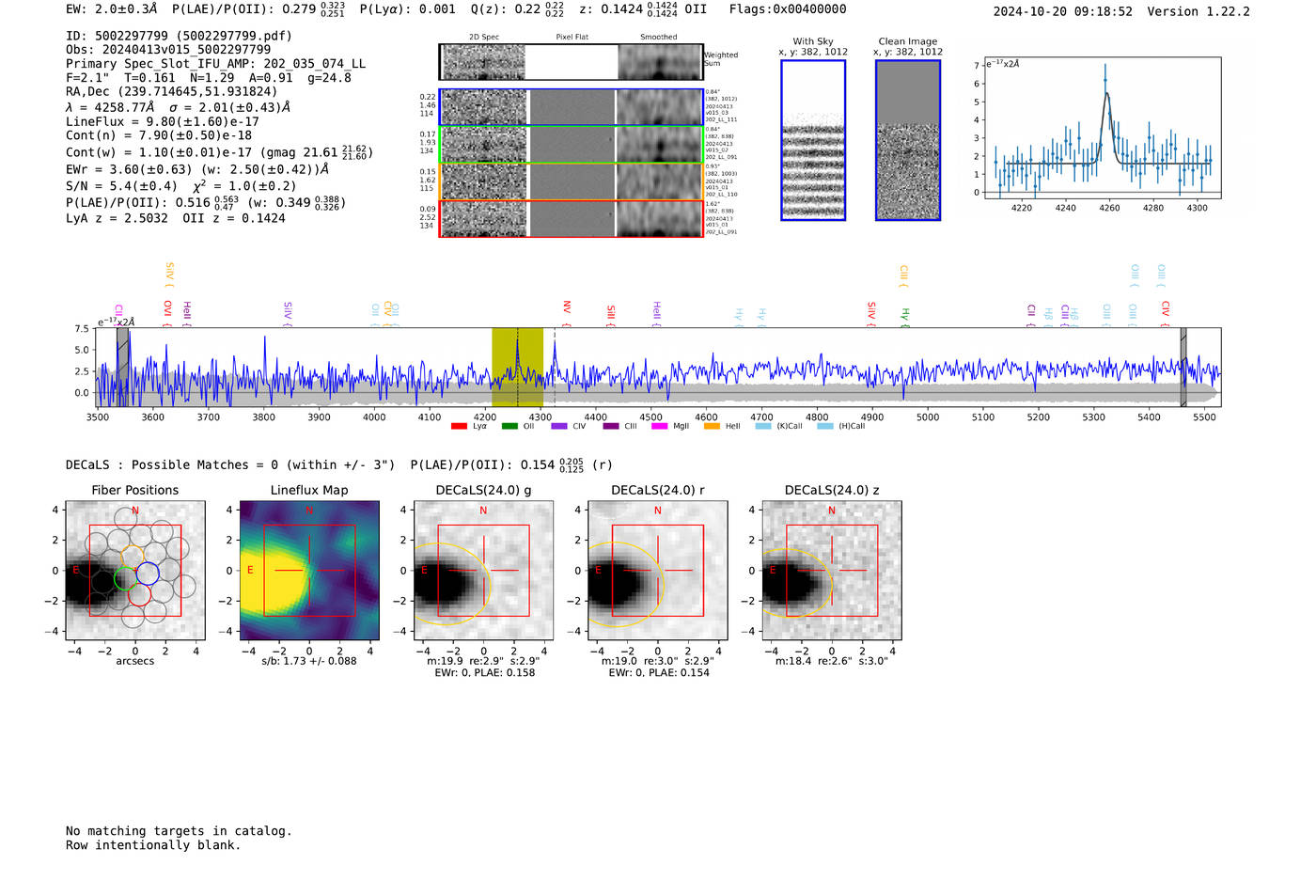Click the λ = 4258.77Å wavelength line
This screenshot has height=896, width=1316.
click(x=178, y=107)
